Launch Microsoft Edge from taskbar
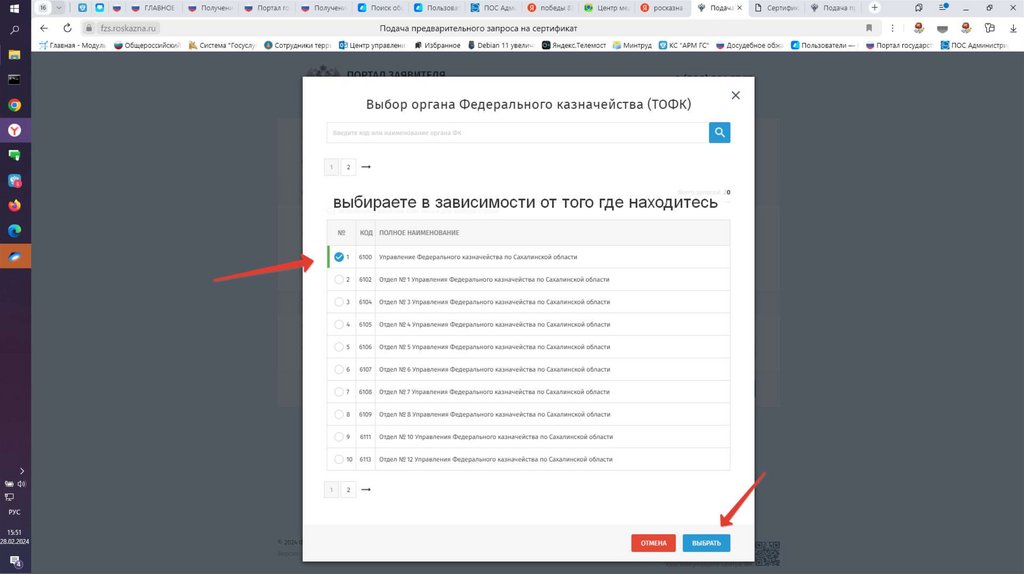 14,231
